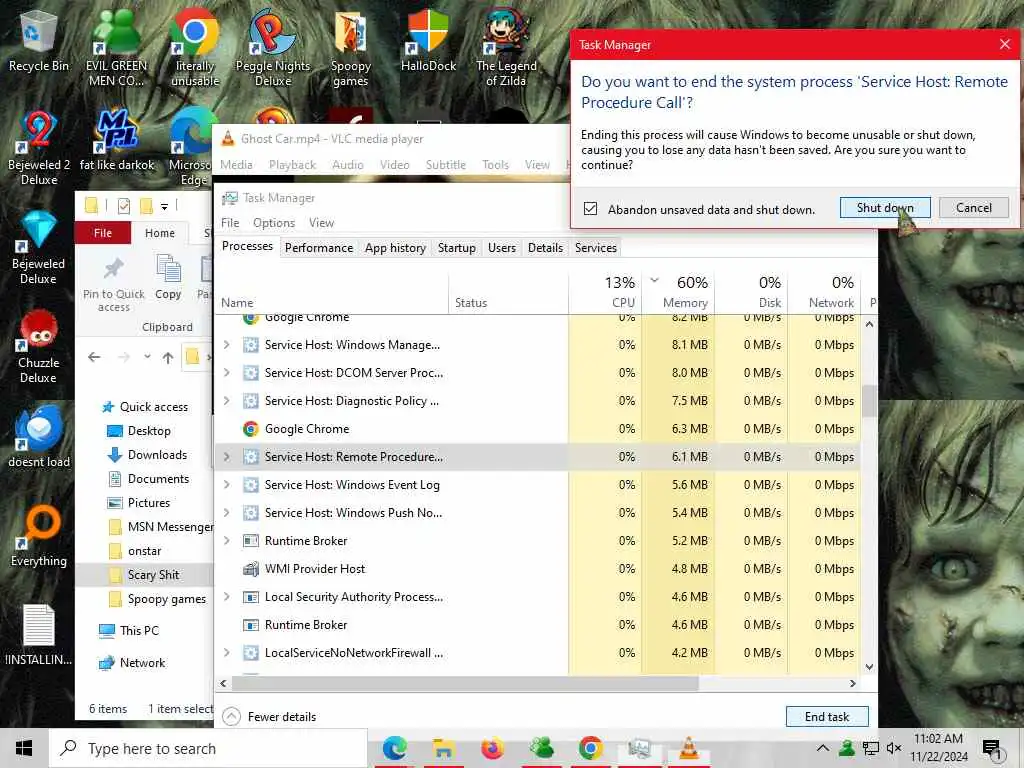
Task: Click Chrome icon on taskbar
Action: click(590, 748)
